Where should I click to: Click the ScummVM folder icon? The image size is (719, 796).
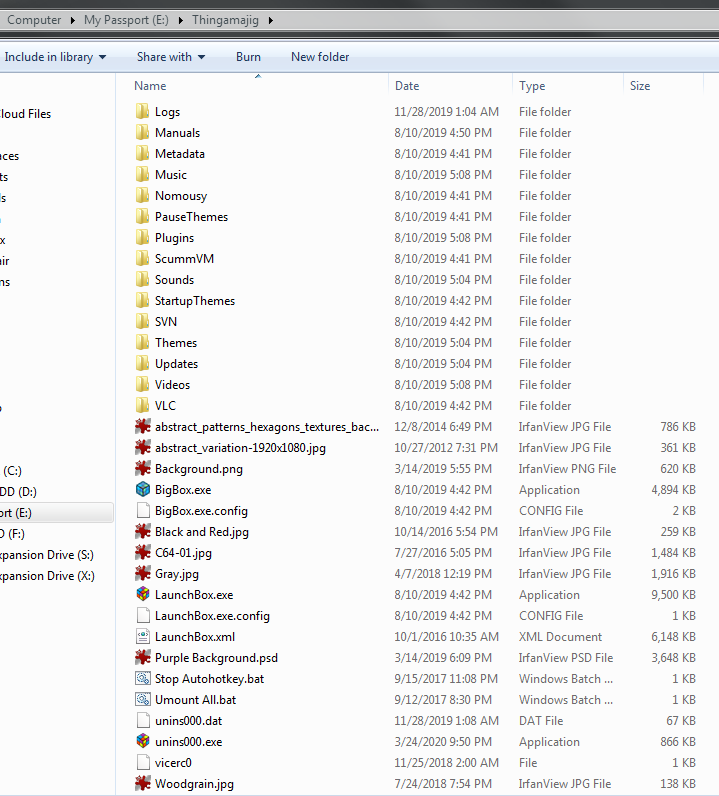tap(143, 258)
